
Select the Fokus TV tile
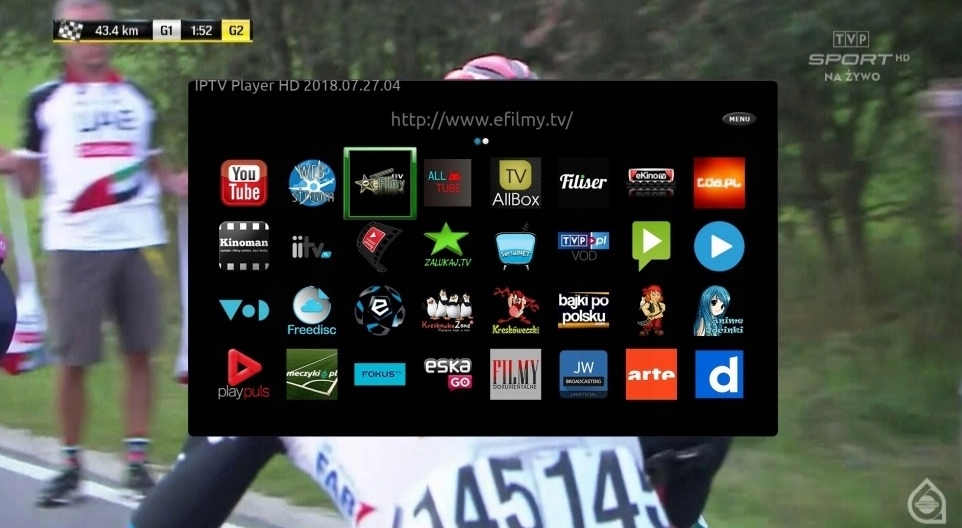pyautogui.click(x=379, y=374)
